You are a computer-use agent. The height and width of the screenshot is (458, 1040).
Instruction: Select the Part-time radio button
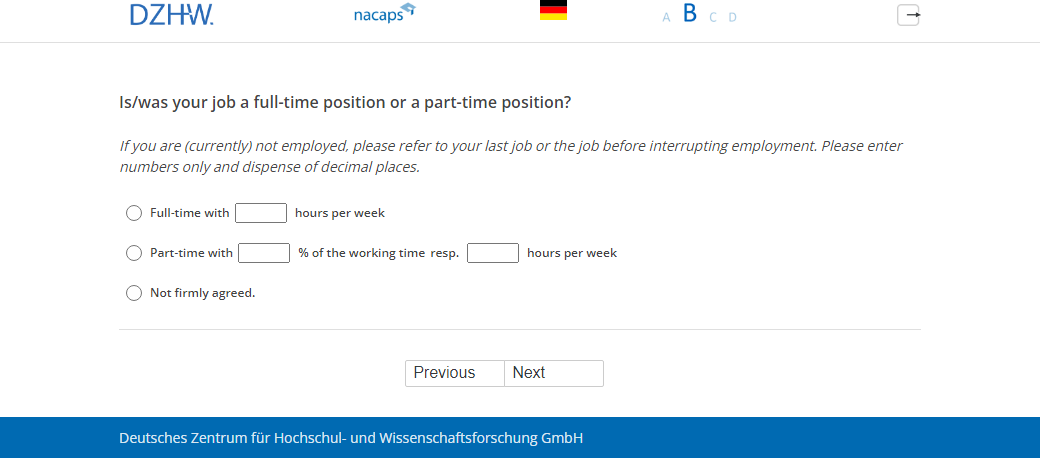point(134,253)
